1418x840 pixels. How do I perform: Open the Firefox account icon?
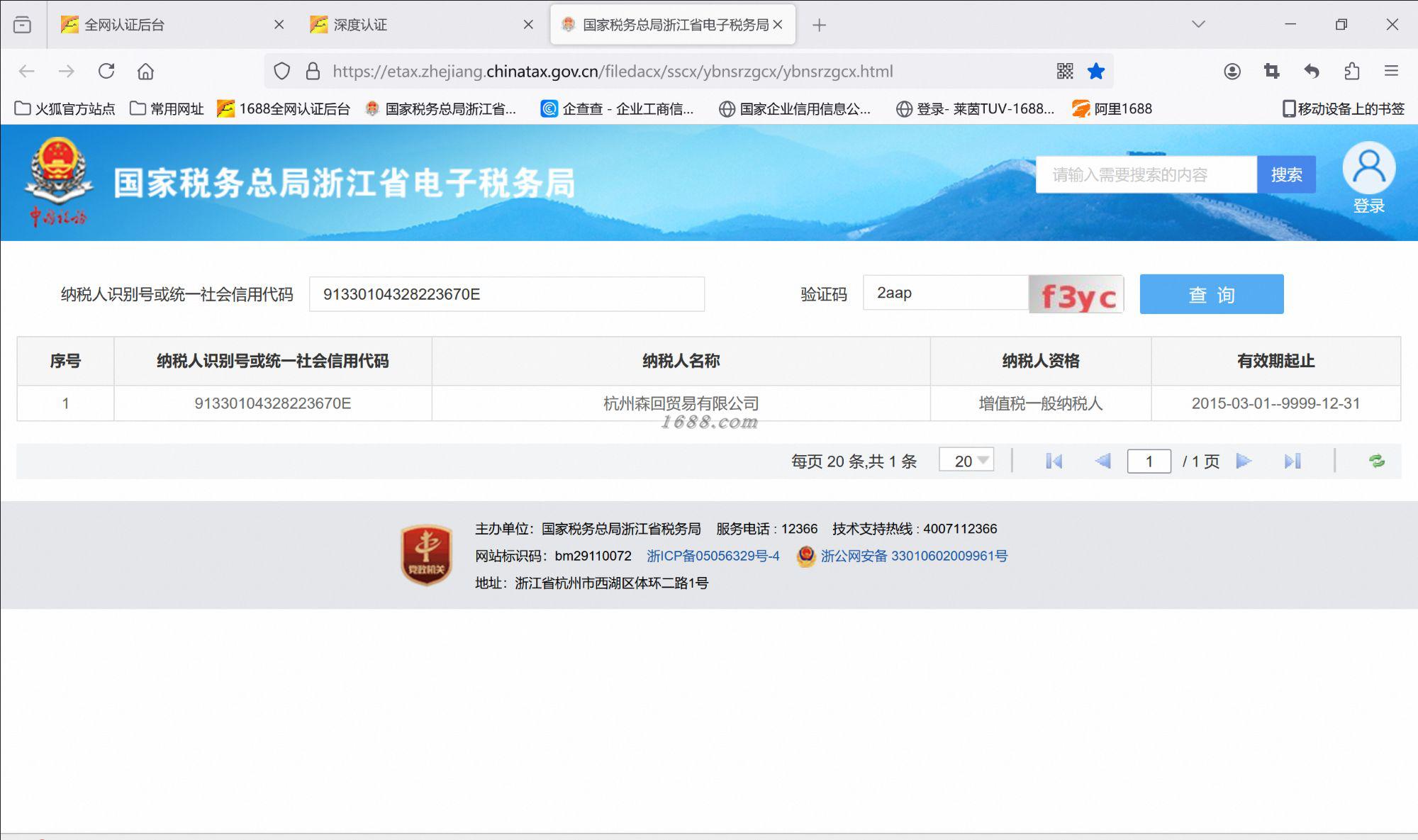coord(1232,71)
